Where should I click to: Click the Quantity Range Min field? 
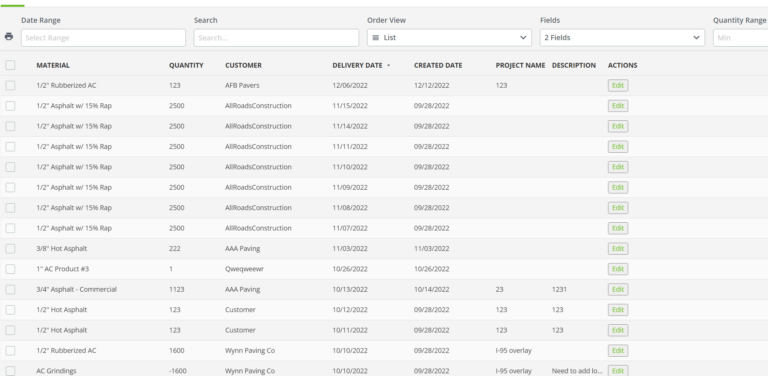[741, 38]
